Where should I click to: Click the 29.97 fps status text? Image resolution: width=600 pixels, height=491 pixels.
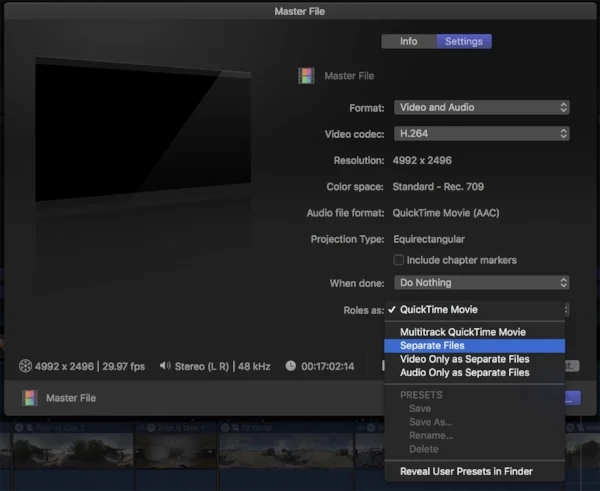pyautogui.click(x=124, y=367)
